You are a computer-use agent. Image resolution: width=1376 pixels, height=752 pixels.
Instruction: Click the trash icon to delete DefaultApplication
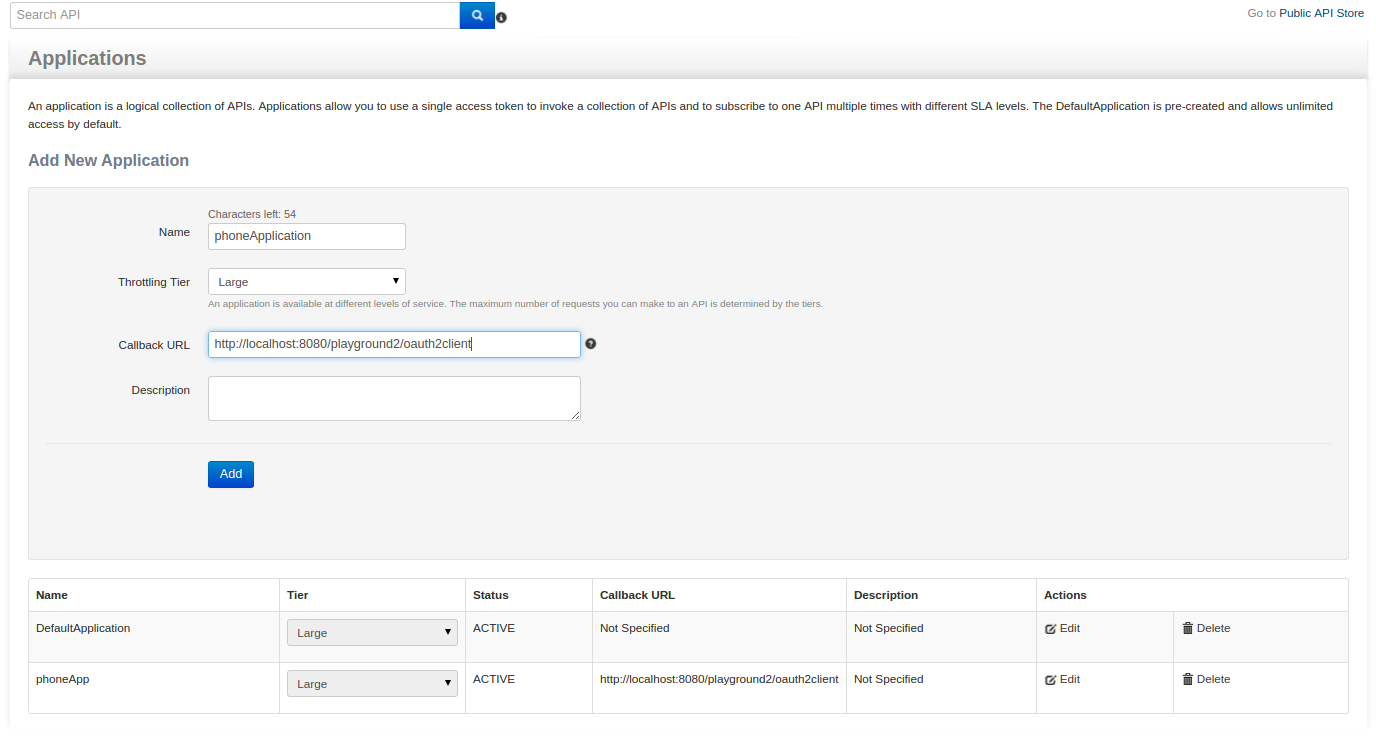pyautogui.click(x=1186, y=628)
